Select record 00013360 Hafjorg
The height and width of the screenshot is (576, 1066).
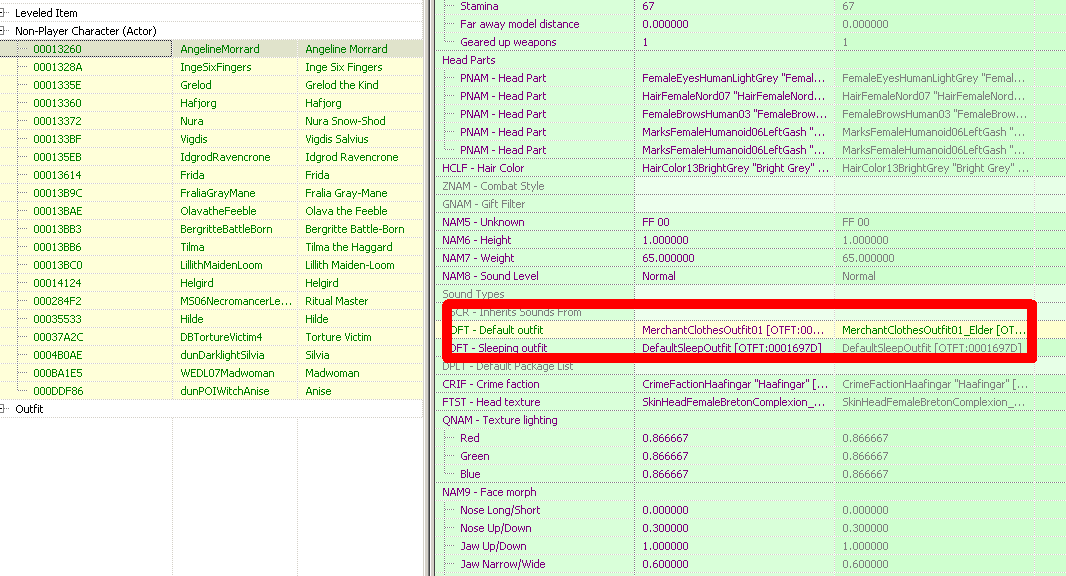(211, 103)
